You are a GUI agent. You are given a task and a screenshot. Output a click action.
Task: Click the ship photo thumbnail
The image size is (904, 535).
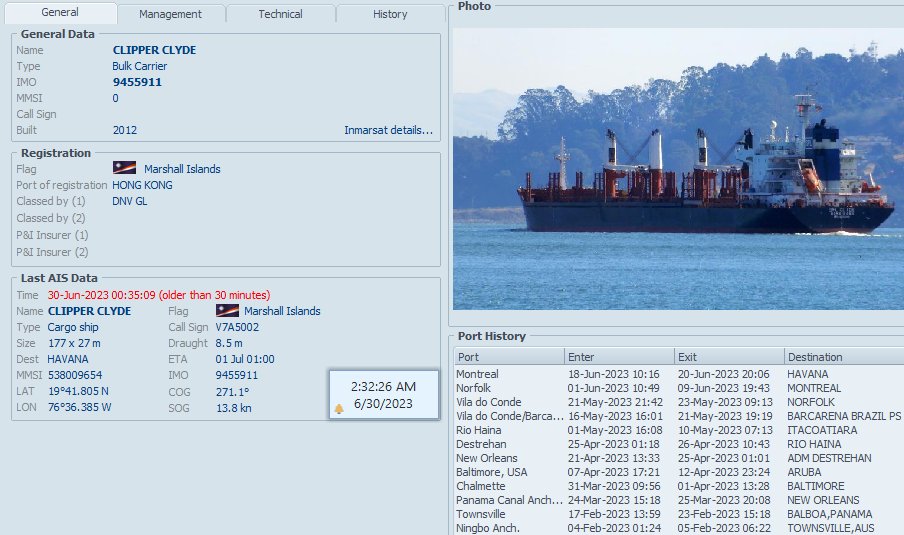(x=678, y=169)
